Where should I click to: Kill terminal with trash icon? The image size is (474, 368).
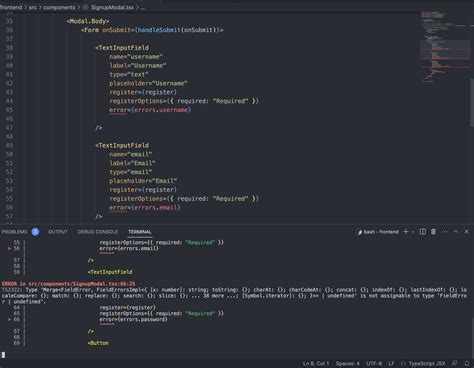point(433,232)
